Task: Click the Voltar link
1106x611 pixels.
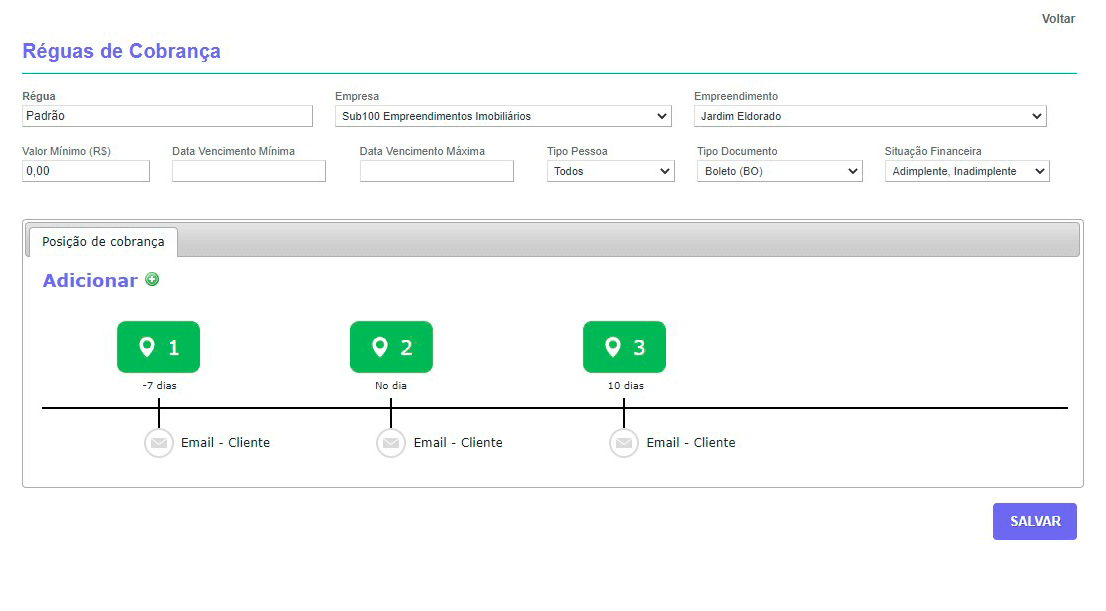Action: [x=1058, y=19]
